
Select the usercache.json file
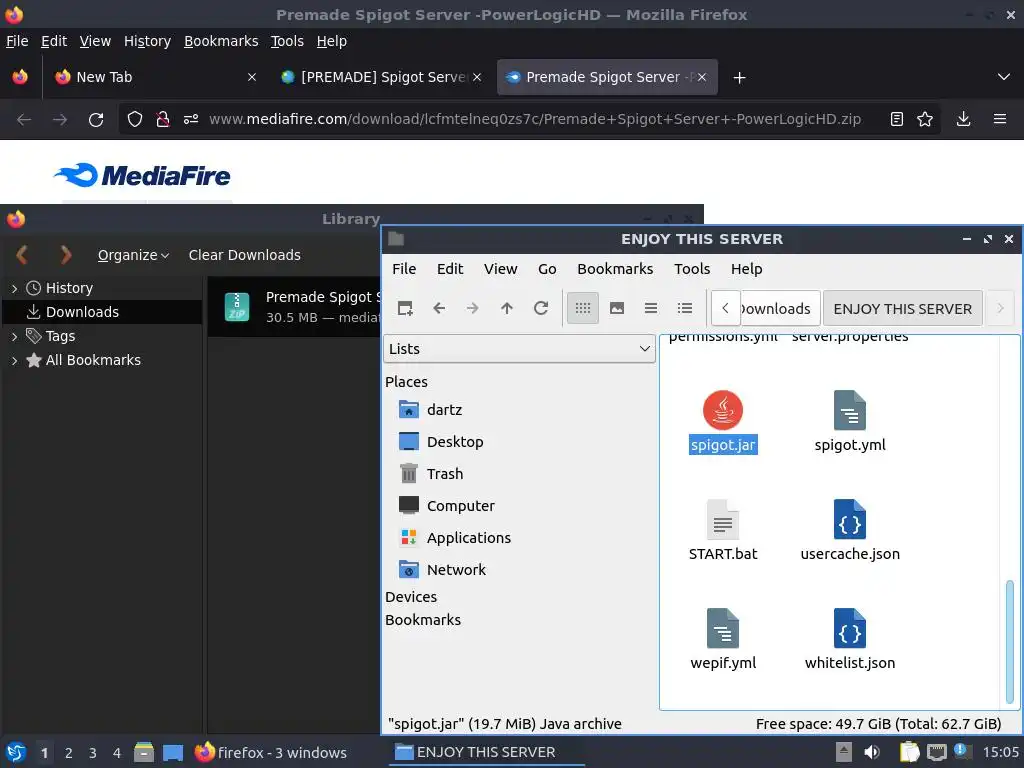(x=850, y=530)
